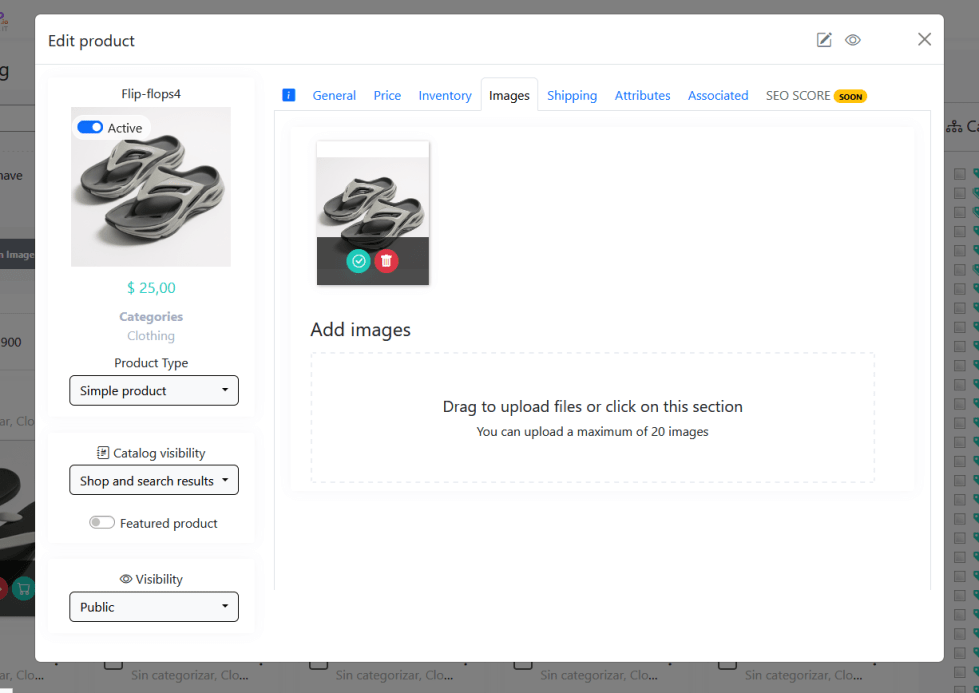The image size is (979, 693).
Task: Close the Edit product dialog
Action: click(x=924, y=39)
